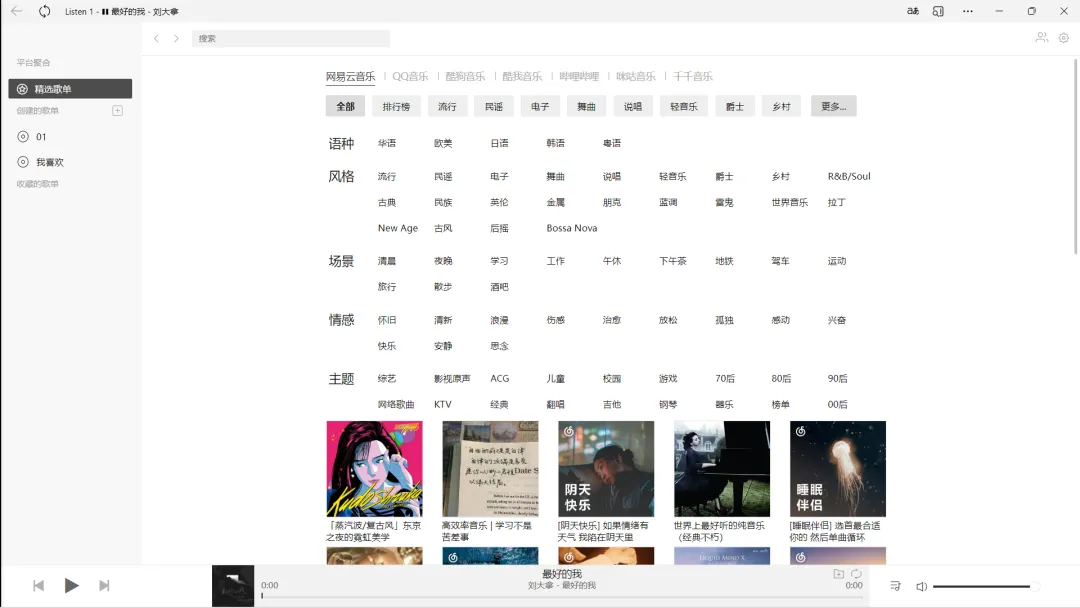The width and height of the screenshot is (1080, 608).
Task: Open the user account icon
Action: coord(1041,38)
